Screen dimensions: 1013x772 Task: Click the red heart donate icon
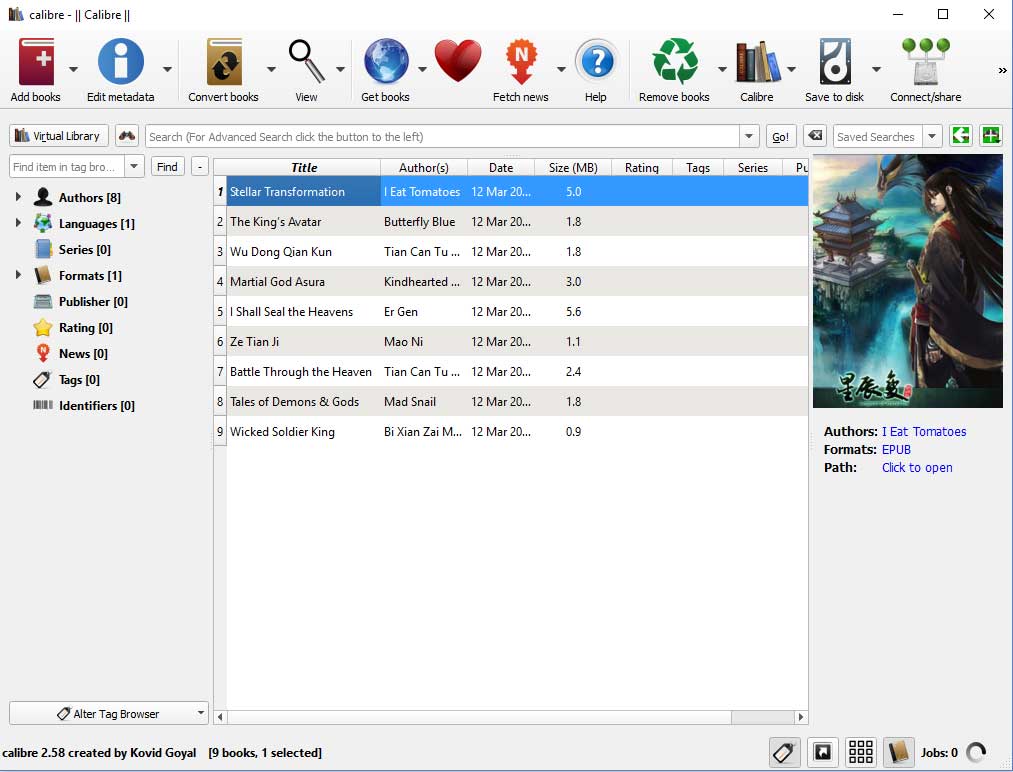[x=458, y=62]
